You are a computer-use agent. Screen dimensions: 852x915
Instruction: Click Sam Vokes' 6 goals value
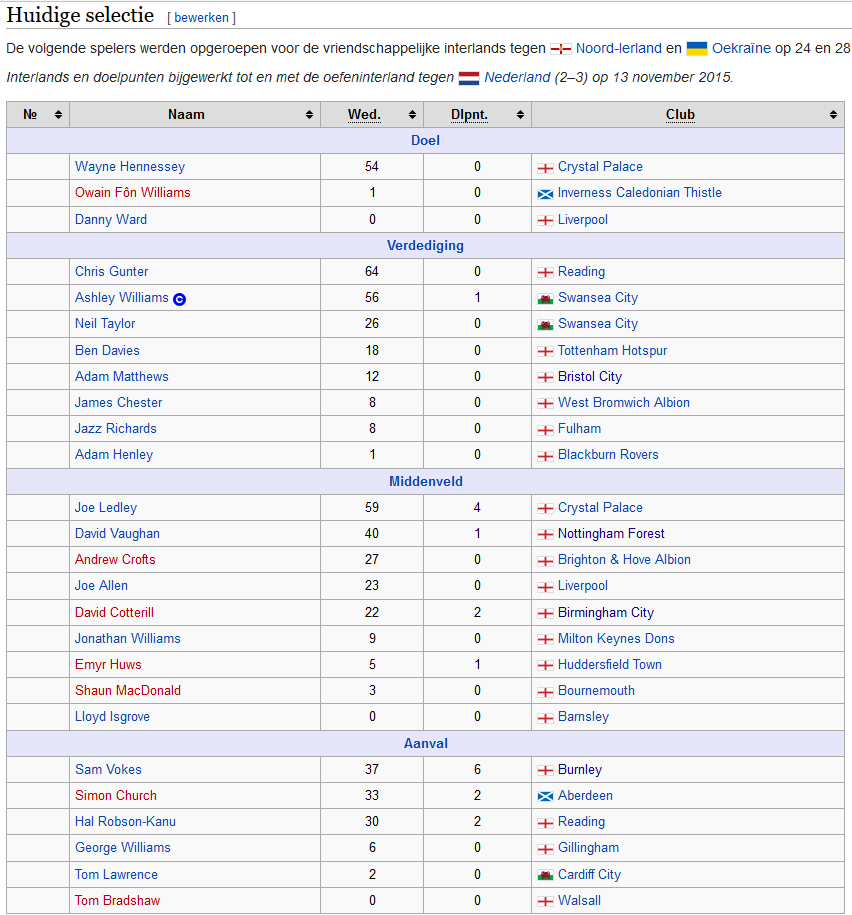tap(477, 769)
